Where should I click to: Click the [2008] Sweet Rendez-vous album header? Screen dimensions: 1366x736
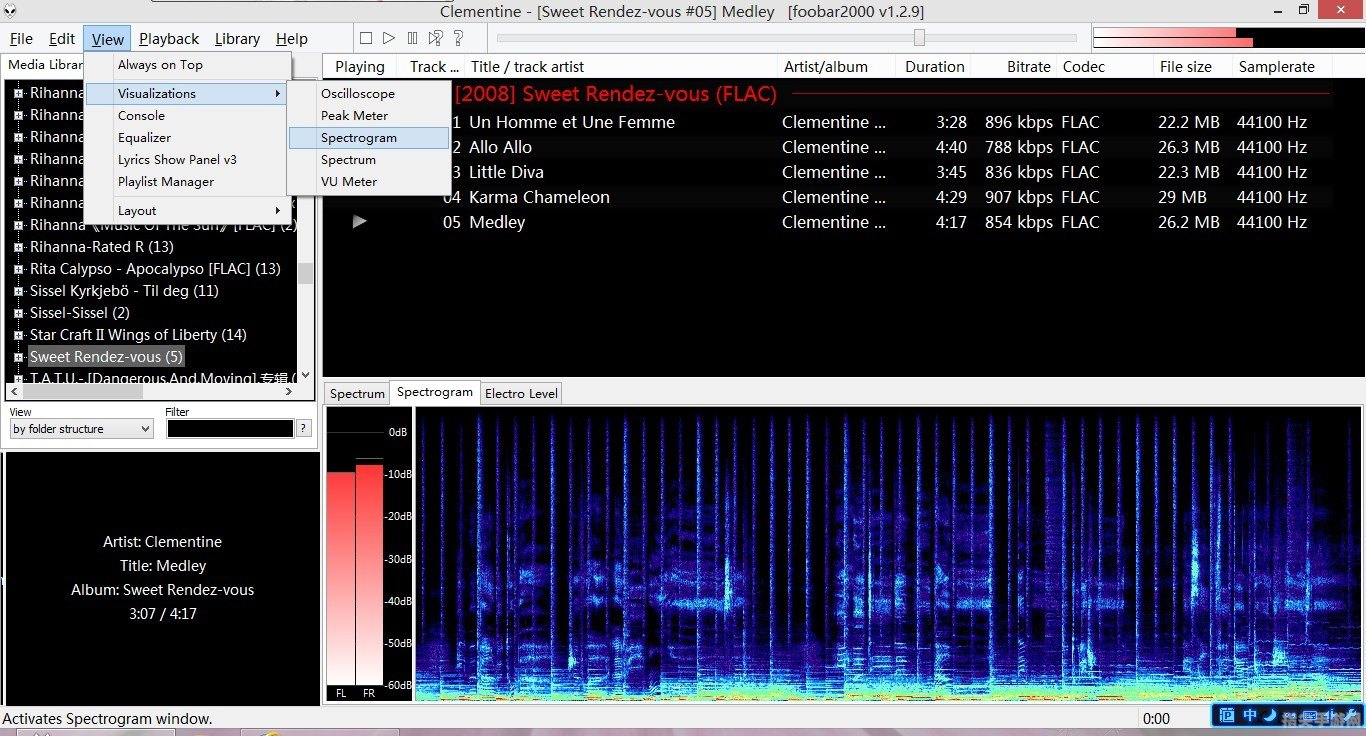click(616, 94)
